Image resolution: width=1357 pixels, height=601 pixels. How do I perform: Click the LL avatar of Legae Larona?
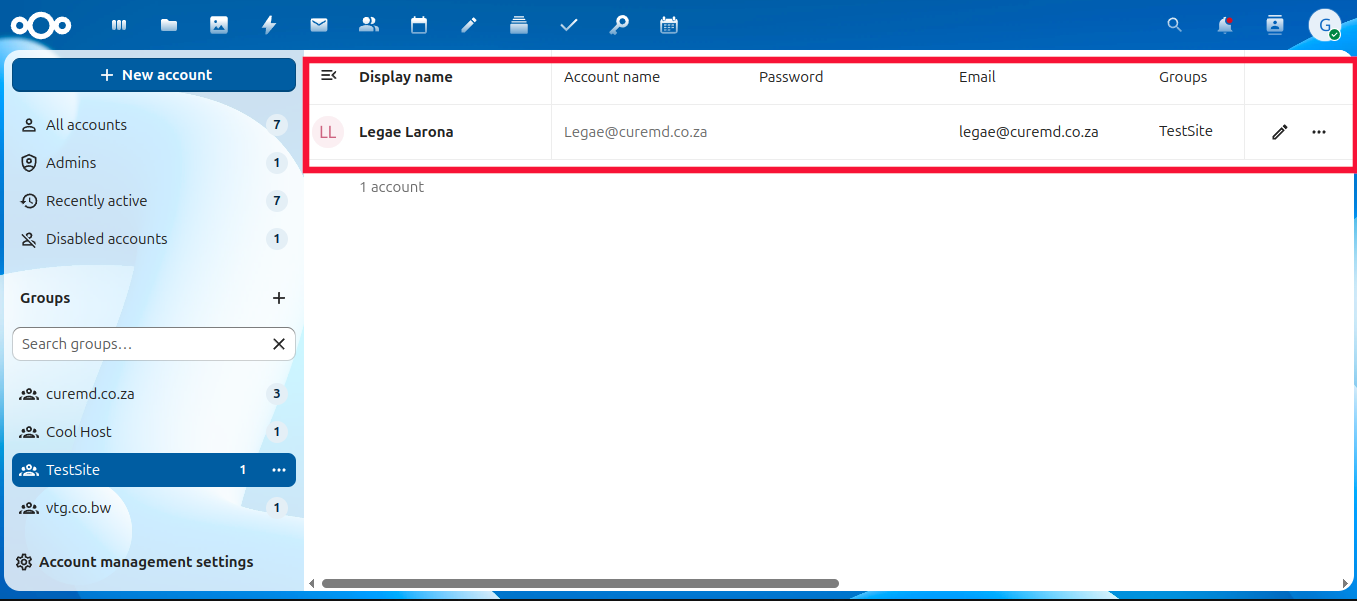(x=328, y=132)
